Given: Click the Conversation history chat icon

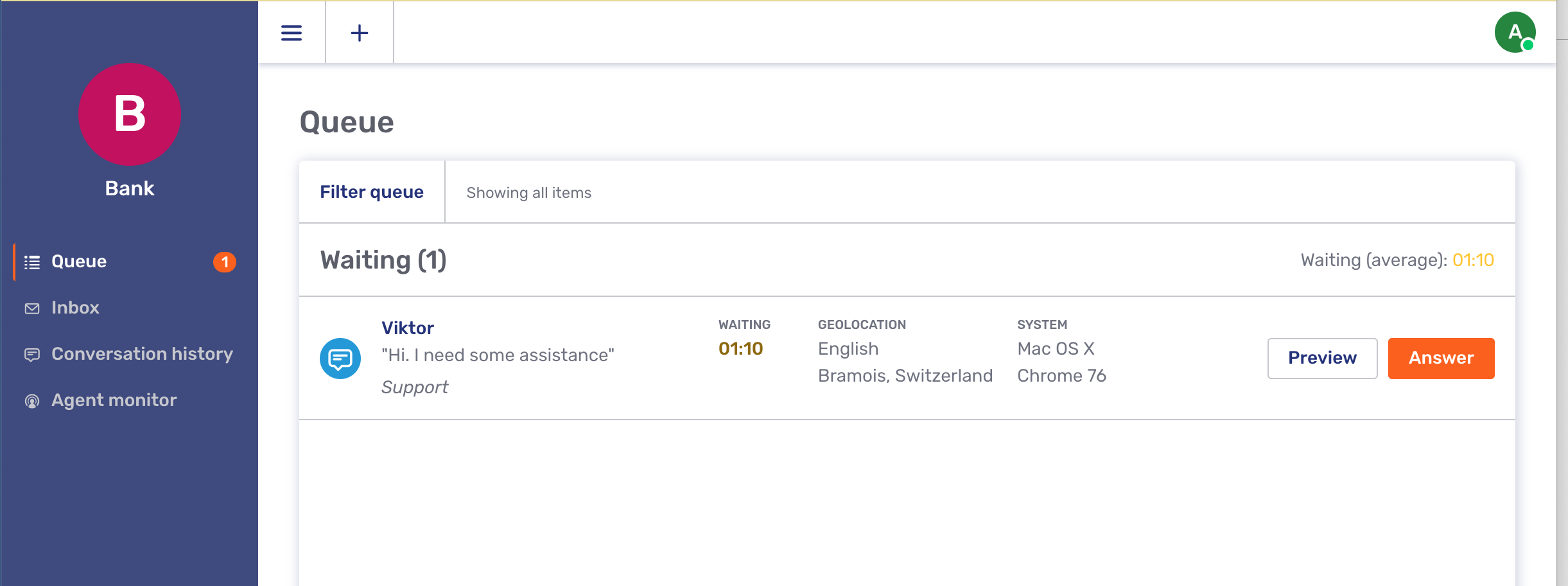Looking at the screenshot, I should coord(32,355).
